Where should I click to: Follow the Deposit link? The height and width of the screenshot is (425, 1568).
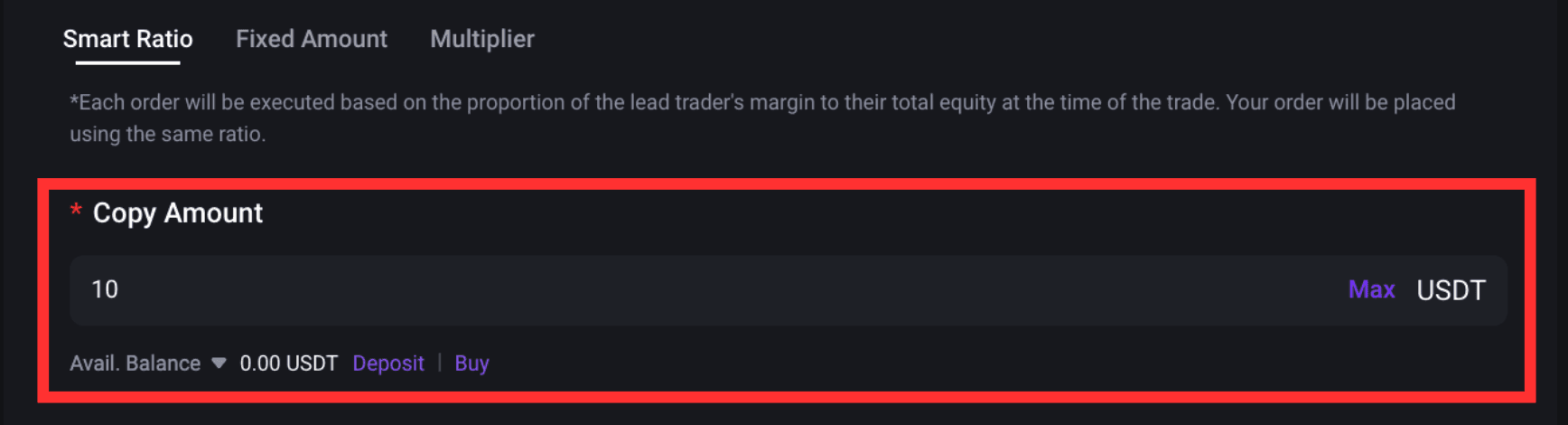click(388, 364)
